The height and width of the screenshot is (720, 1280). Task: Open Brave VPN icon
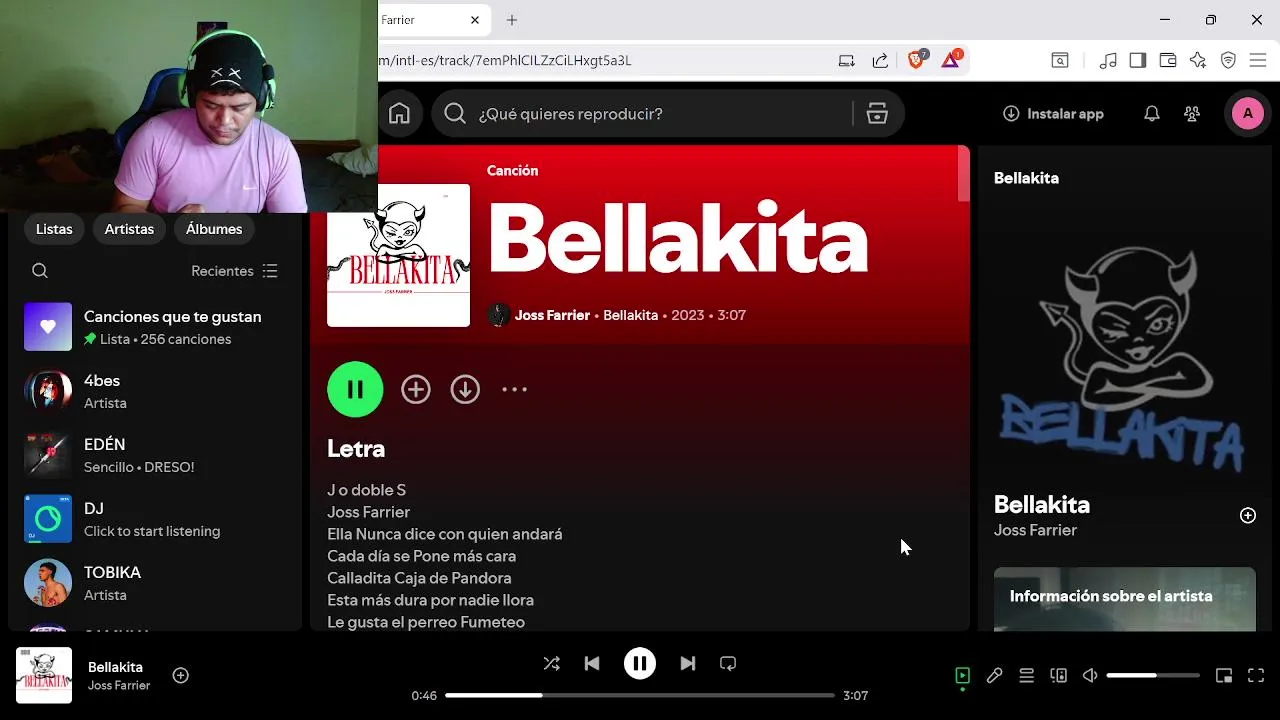point(1228,61)
